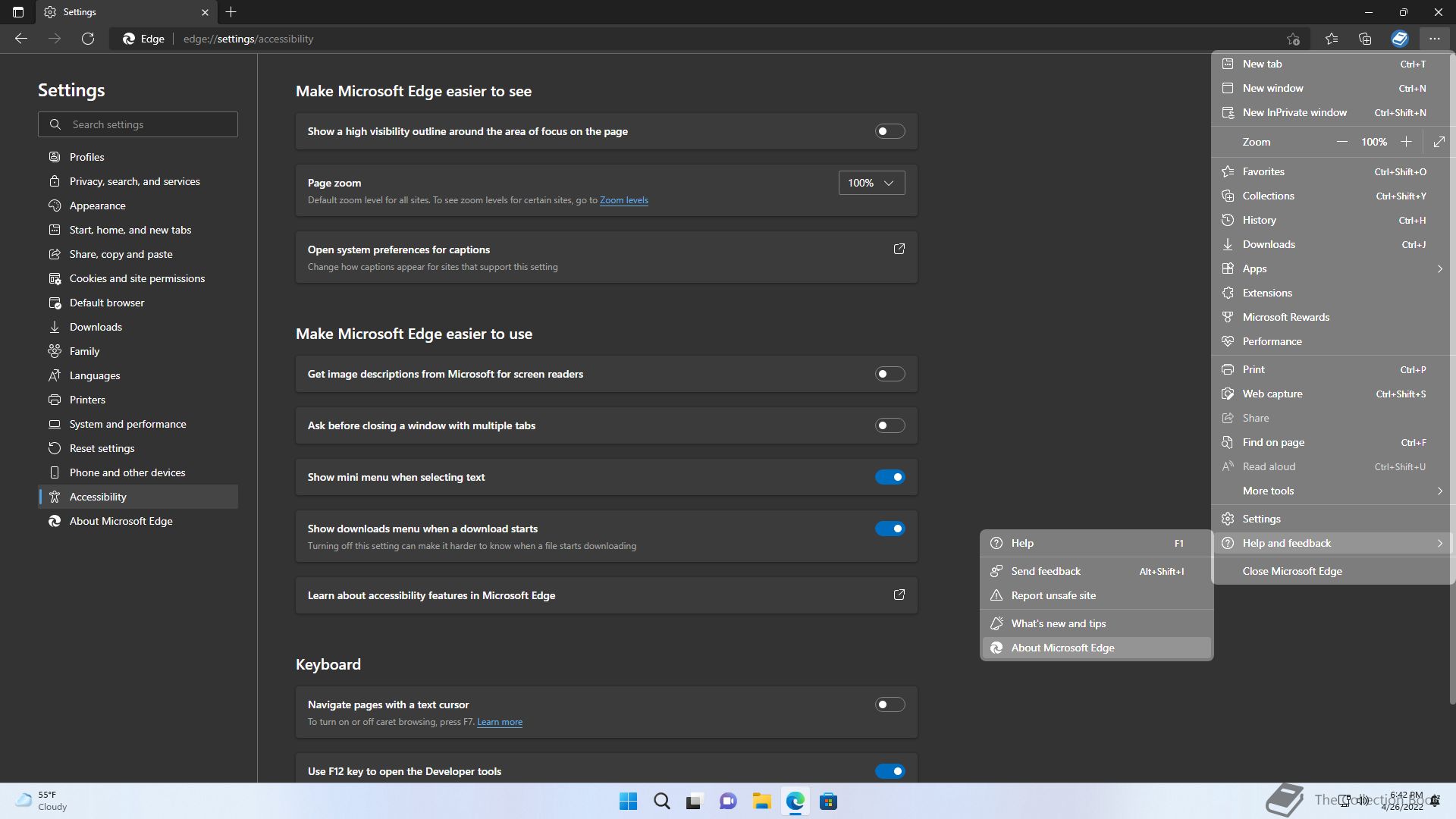This screenshot has height=819, width=1456.
Task: Select Find on page menu item
Action: point(1331,442)
